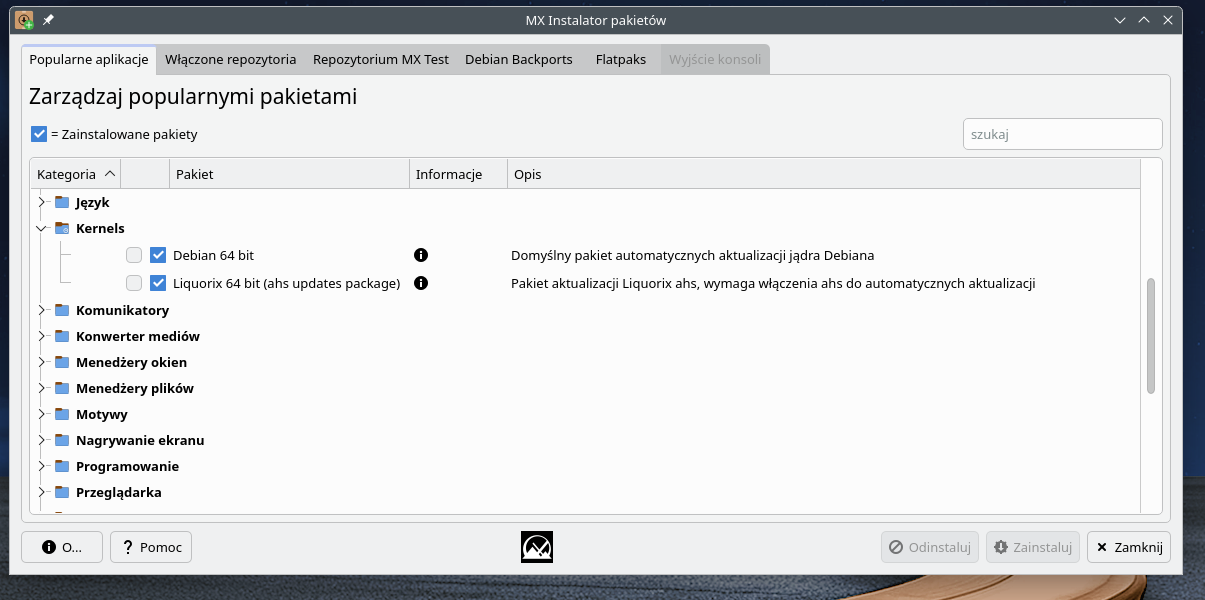Toggle the checked installed box for Liquorix 64 bit
Viewport: 1205px width, 600px height.
coord(158,283)
